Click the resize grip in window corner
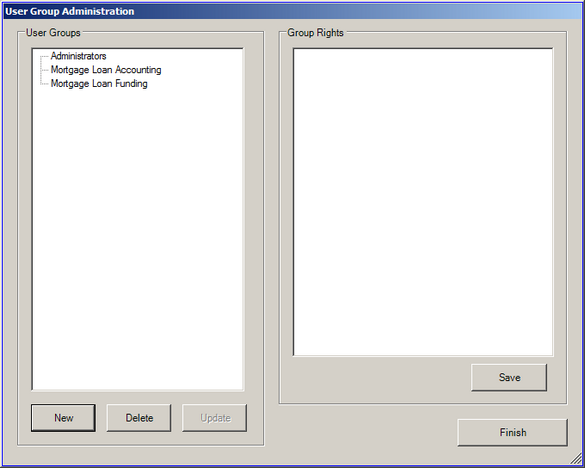Image resolution: width=585 pixels, height=468 pixels. (576, 459)
